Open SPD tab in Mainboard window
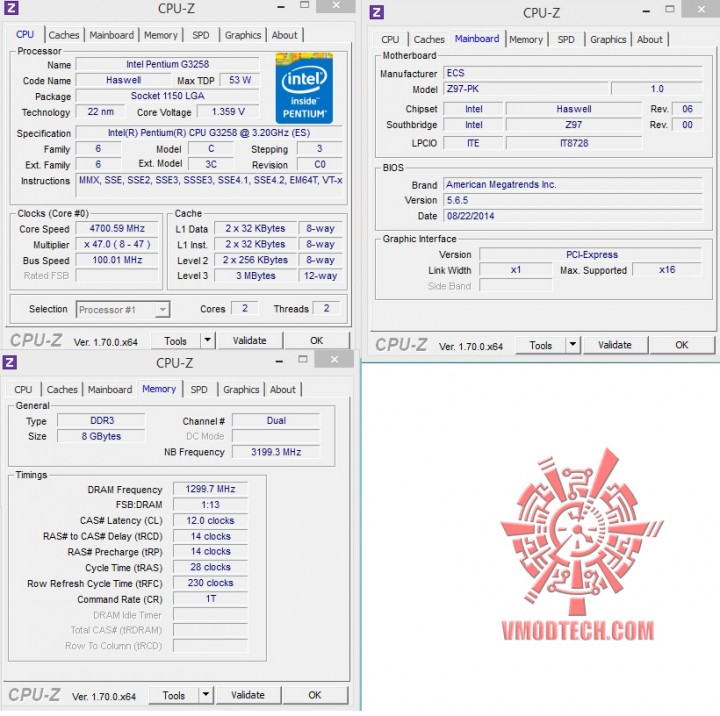 click(x=566, y=39)
